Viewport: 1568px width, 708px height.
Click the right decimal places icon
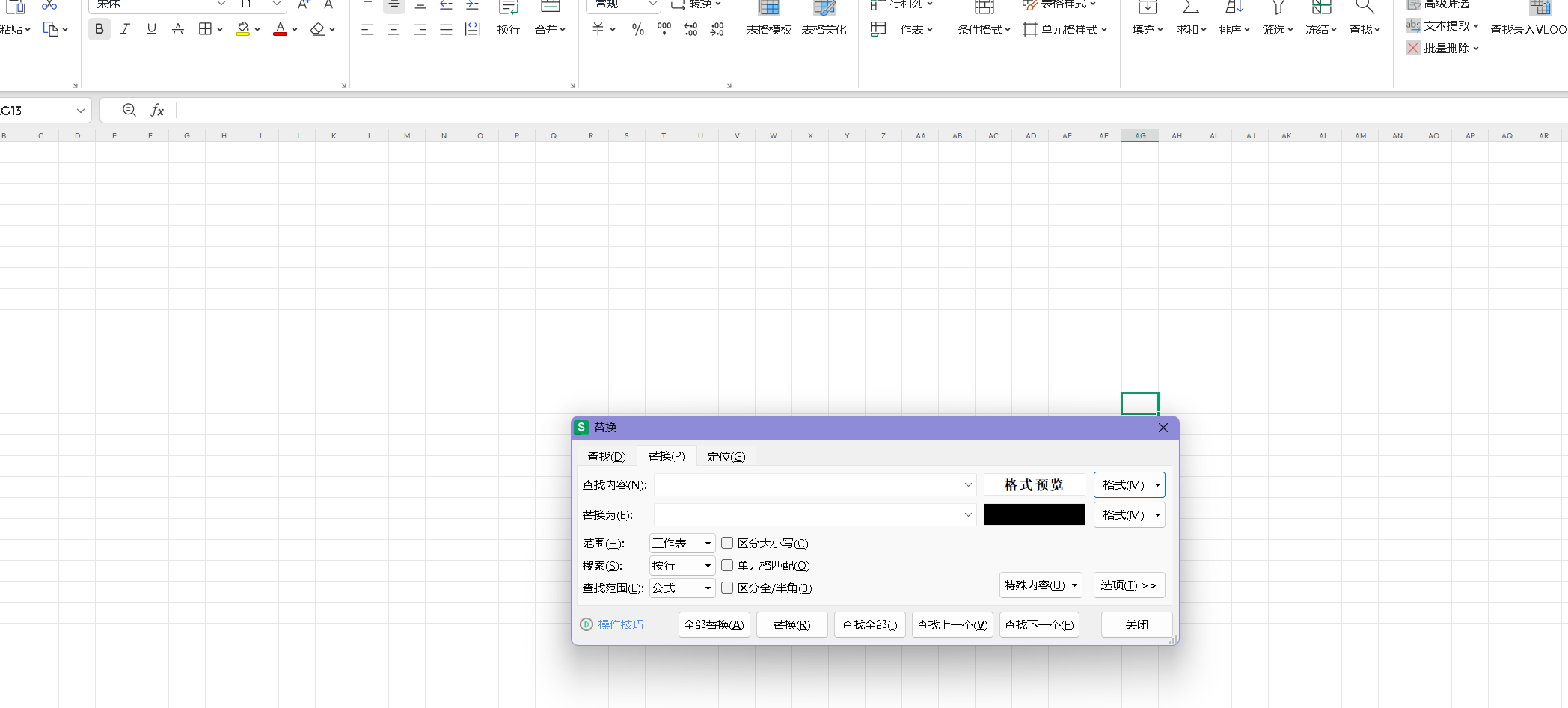(x=717, y=30)
